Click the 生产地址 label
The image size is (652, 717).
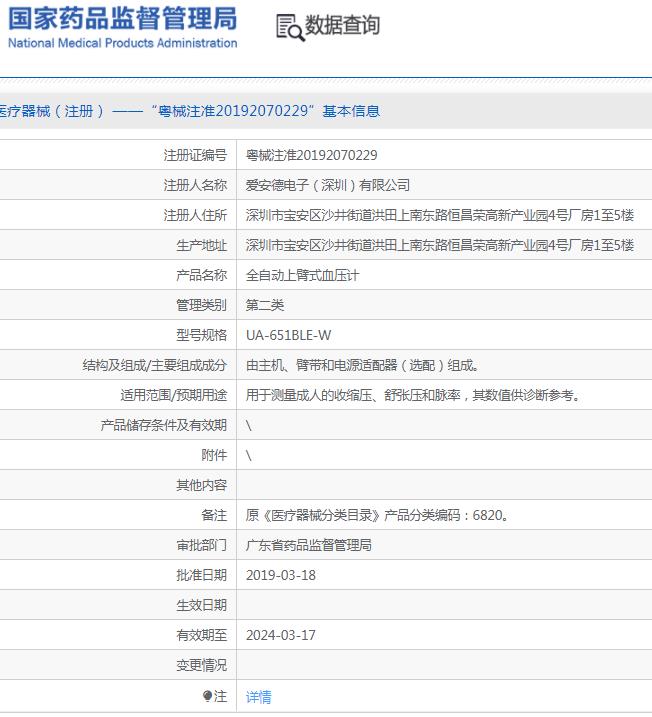pos(202,245)
